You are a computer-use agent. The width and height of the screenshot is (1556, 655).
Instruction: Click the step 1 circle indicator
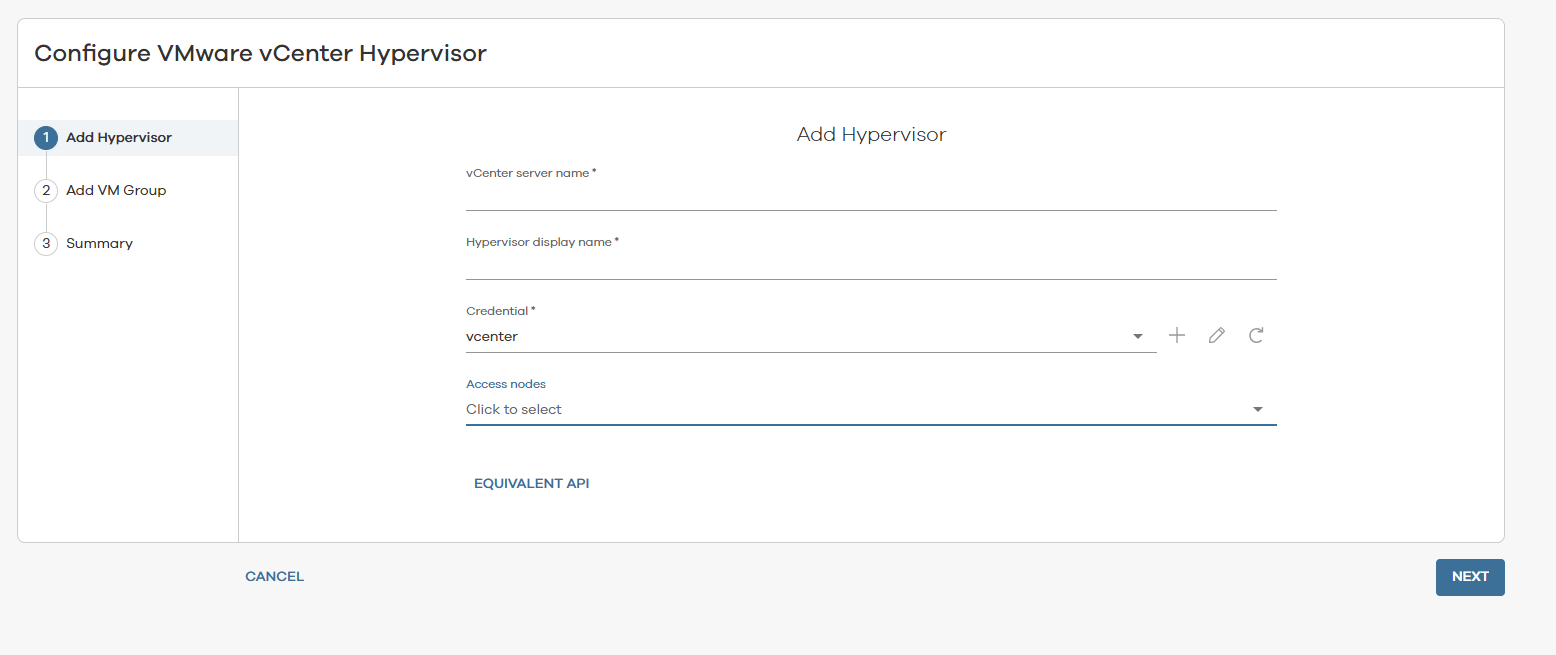click(x=46, y=138)
